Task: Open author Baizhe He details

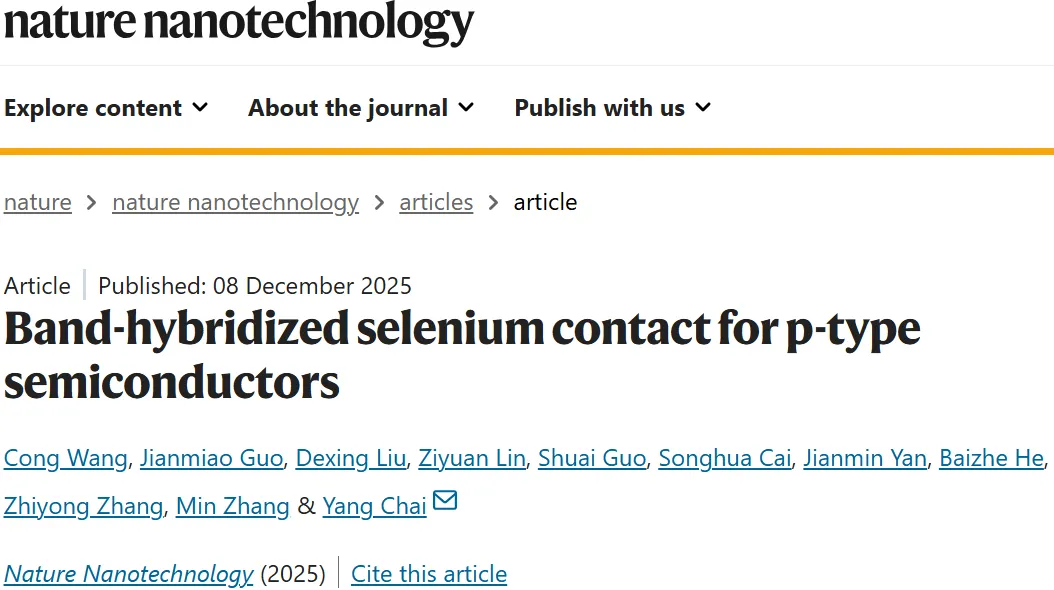Action: point(991,458)
